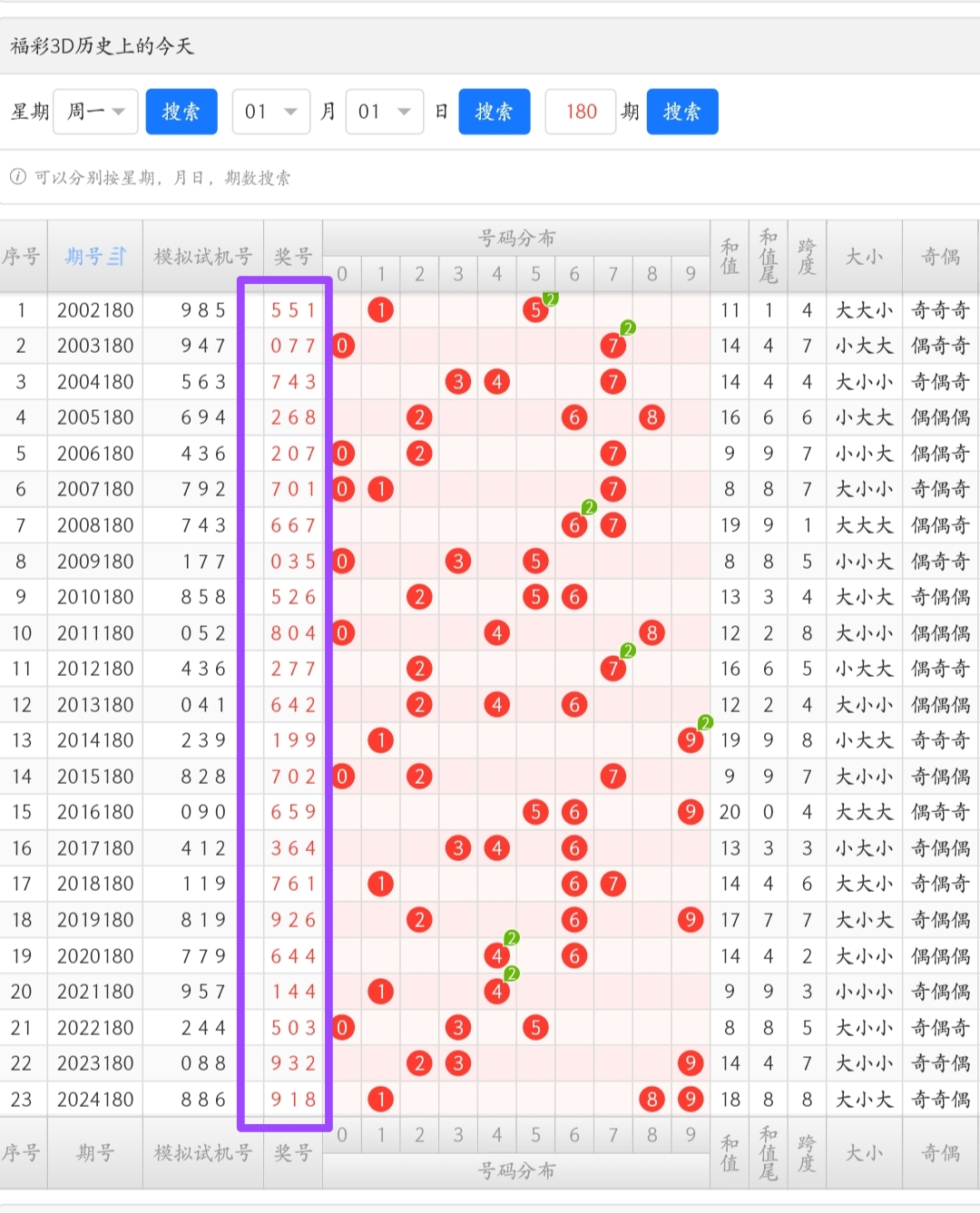
Task: Click the top 跨度 column header
Action: click(x=807, y=257)
